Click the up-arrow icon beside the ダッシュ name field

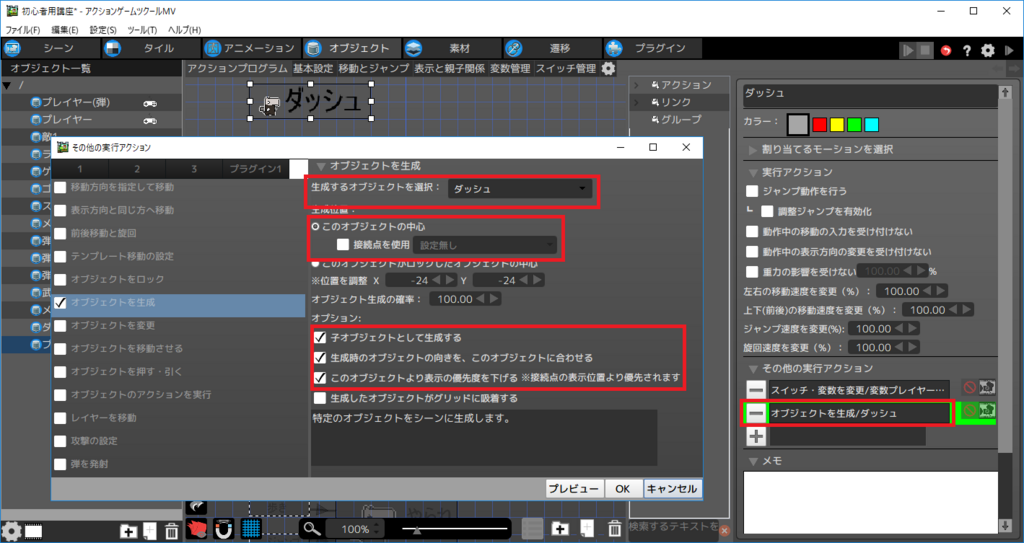tap(1004, 94)
